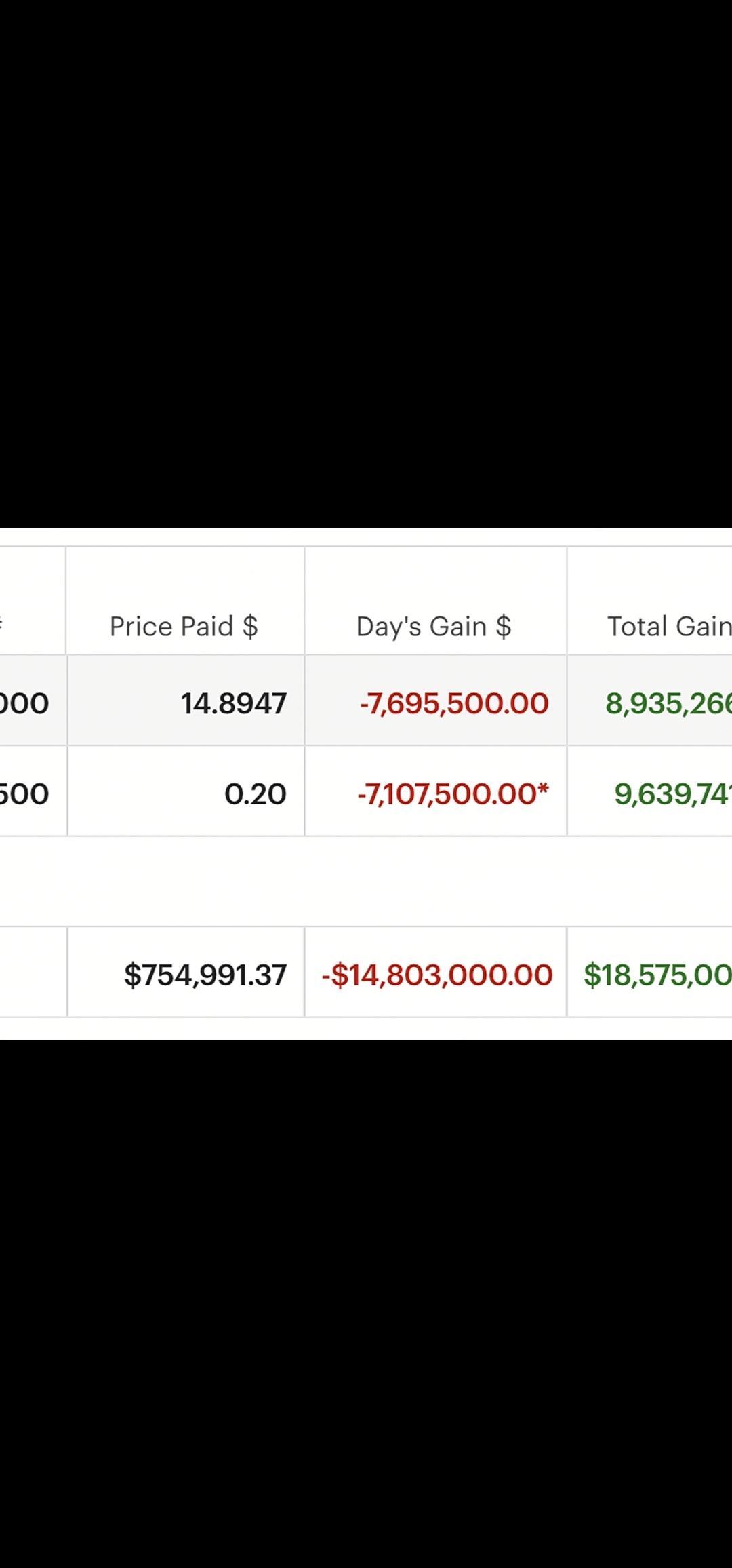
Task: Select the partially visible 000 quantity cell
Action: coord(24,703)
